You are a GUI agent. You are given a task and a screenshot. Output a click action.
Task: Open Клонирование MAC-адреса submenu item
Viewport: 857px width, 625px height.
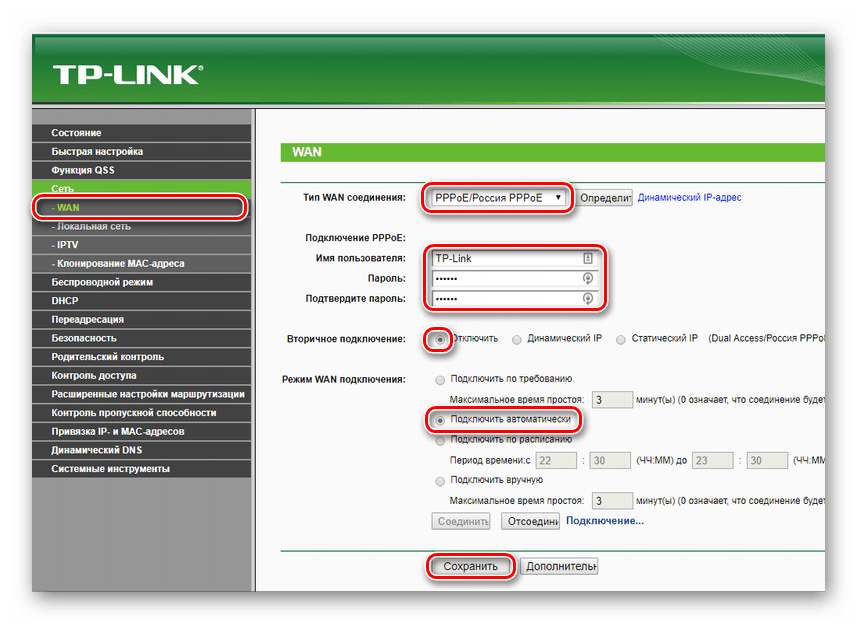pos(142,263)
